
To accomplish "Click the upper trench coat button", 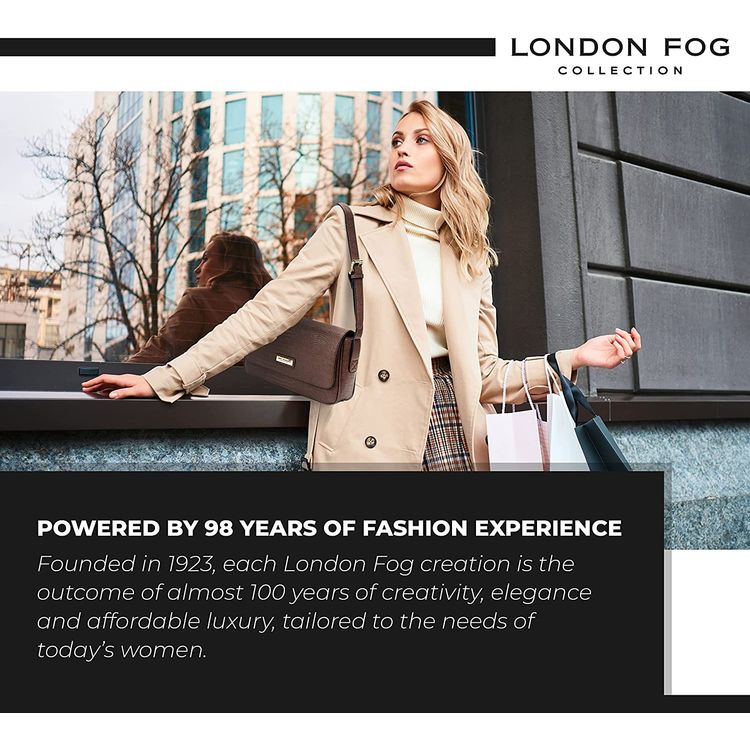I will coord(384,376).
